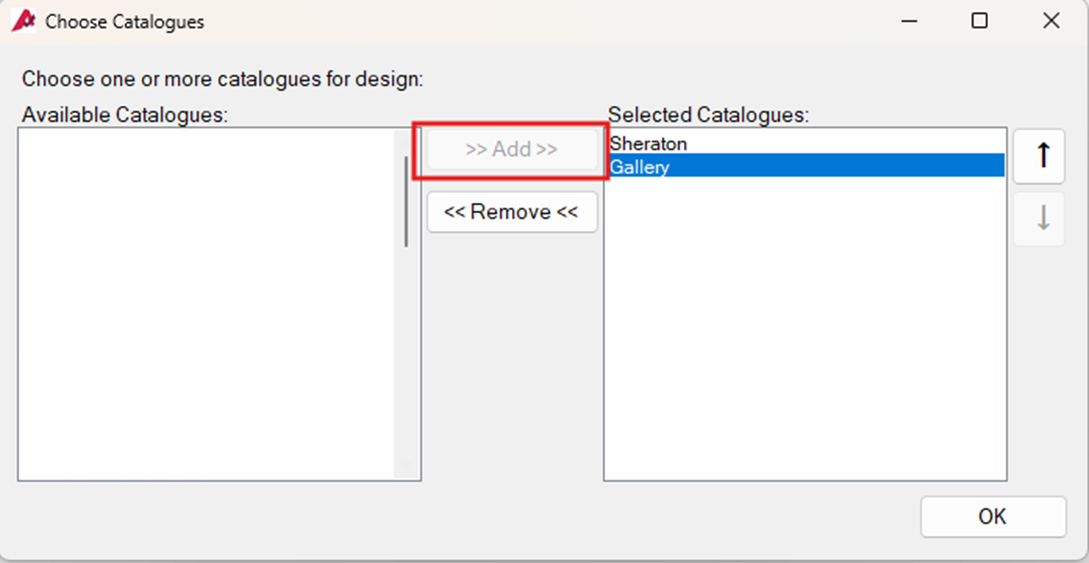The image size is (1089, 563).
Task: Maximize the Choose Catalogues window
Action: click(980, 20)
